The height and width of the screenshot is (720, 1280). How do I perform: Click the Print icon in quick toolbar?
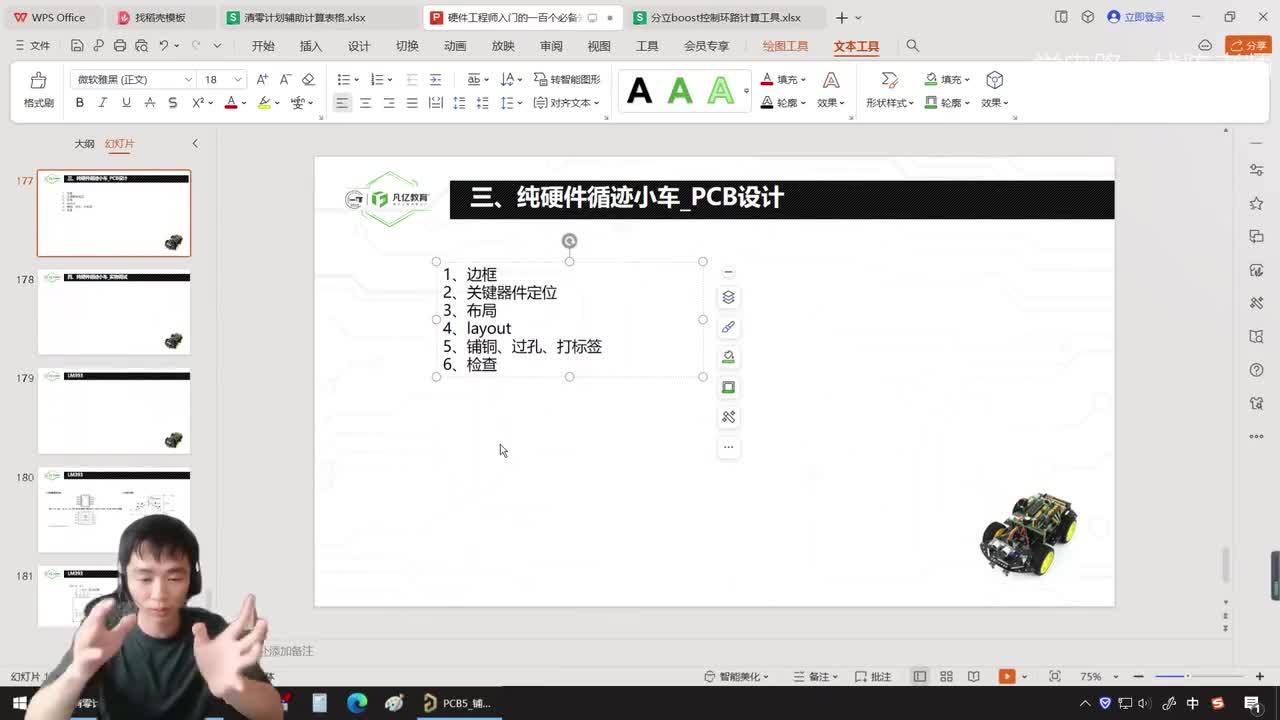[120, 46]
